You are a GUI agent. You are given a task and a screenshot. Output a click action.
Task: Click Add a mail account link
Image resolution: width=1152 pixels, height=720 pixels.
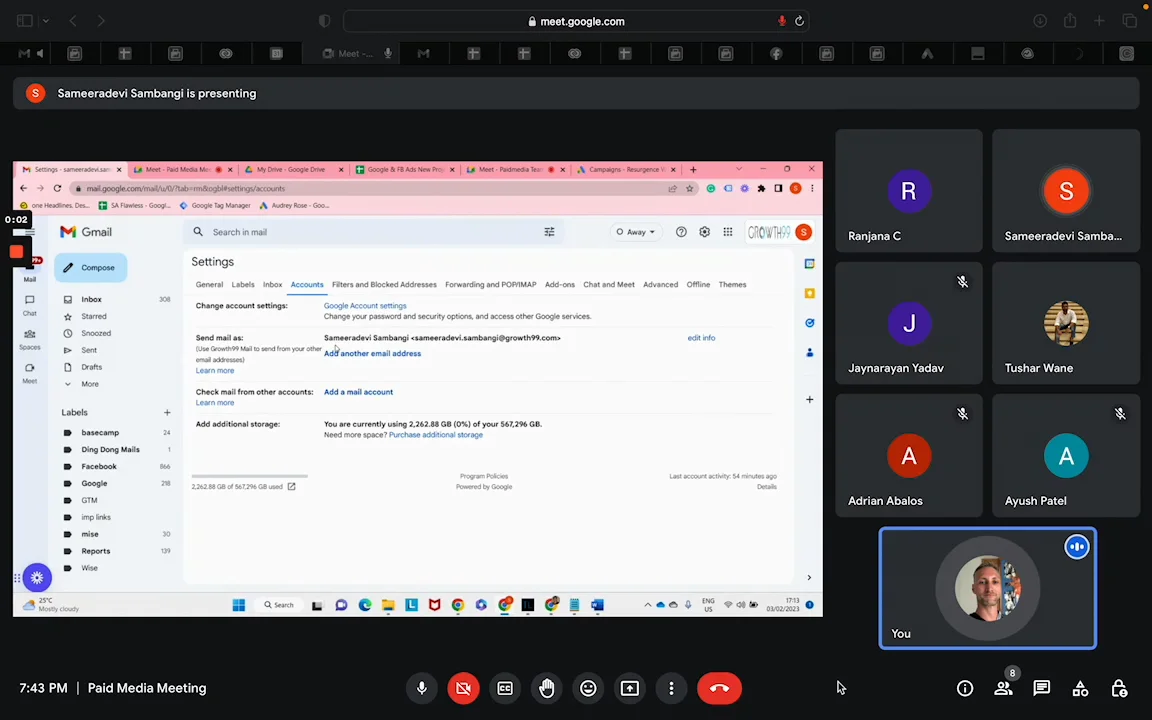point(359,392)
